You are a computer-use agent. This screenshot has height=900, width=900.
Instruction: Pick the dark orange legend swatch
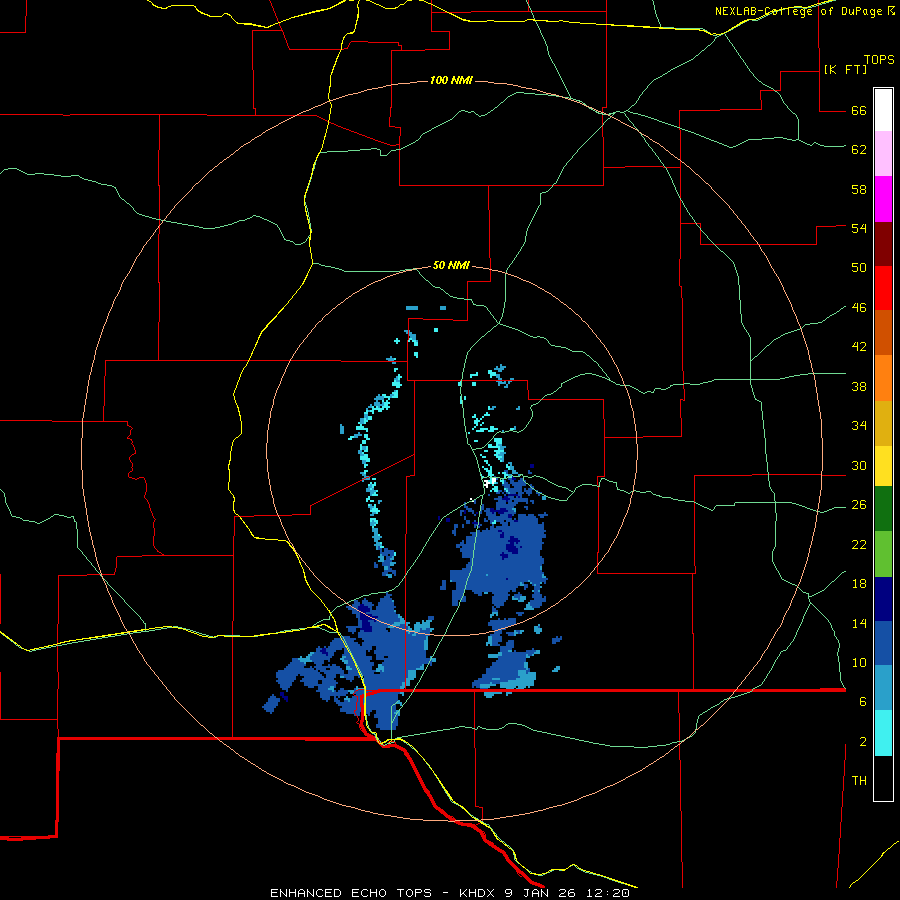pyautogui.click(x=883, y=332)
